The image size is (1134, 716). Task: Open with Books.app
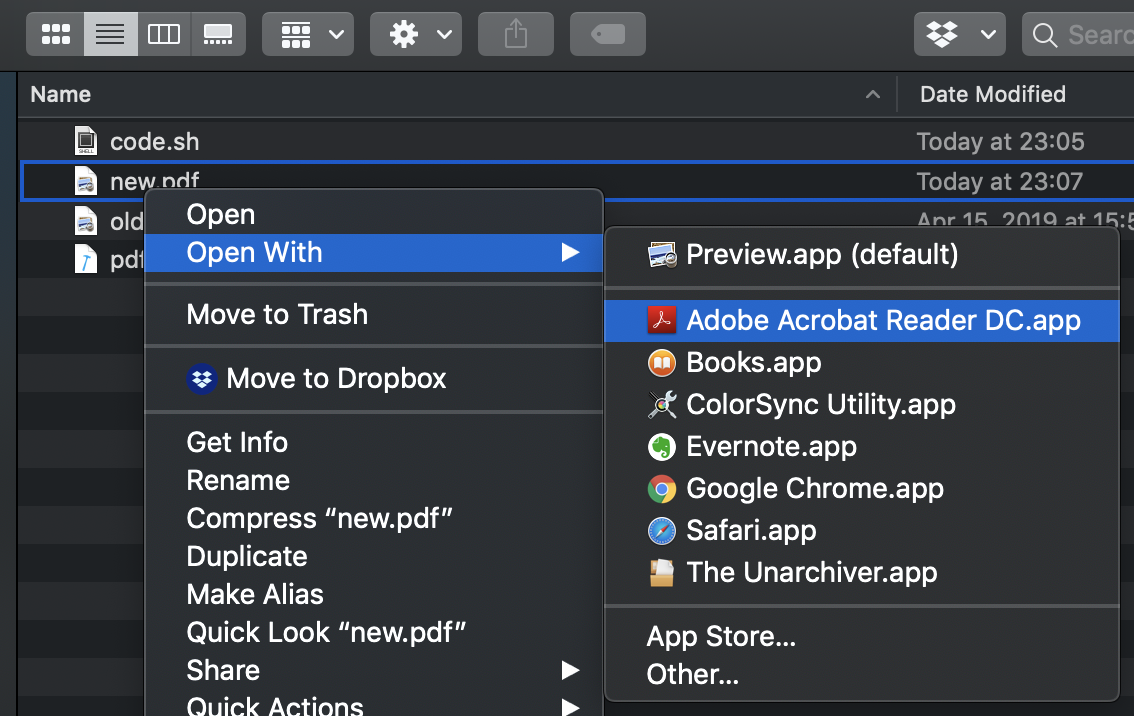click(861, 362)
